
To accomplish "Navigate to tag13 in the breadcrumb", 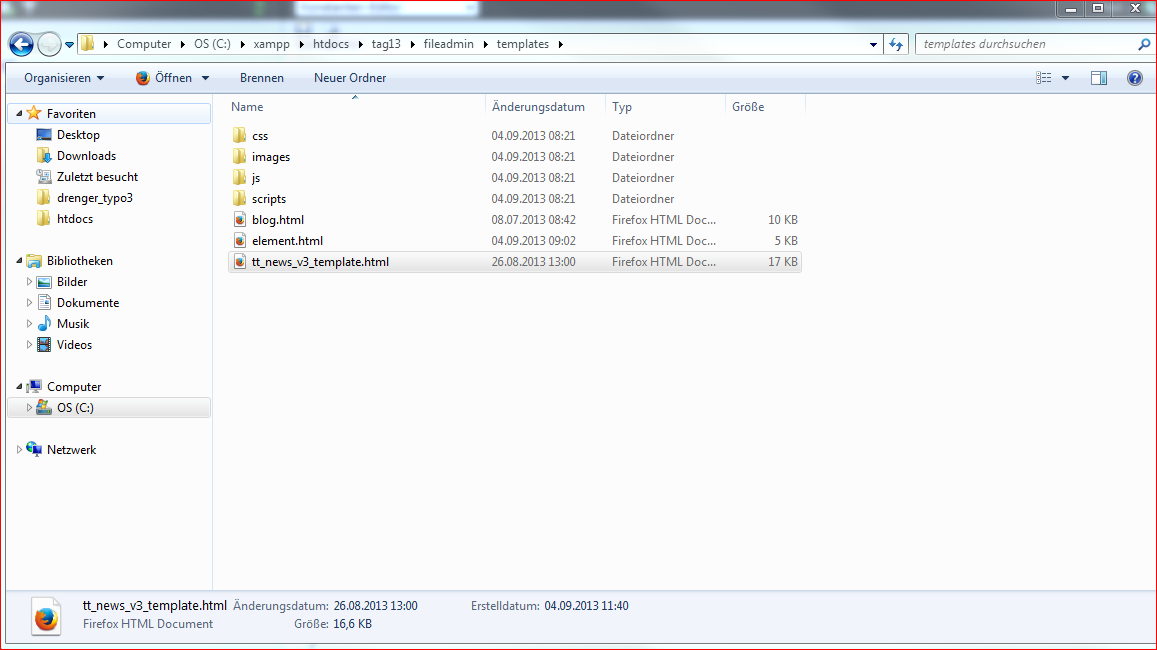I will pyautogui.click(x=386, y=44).
